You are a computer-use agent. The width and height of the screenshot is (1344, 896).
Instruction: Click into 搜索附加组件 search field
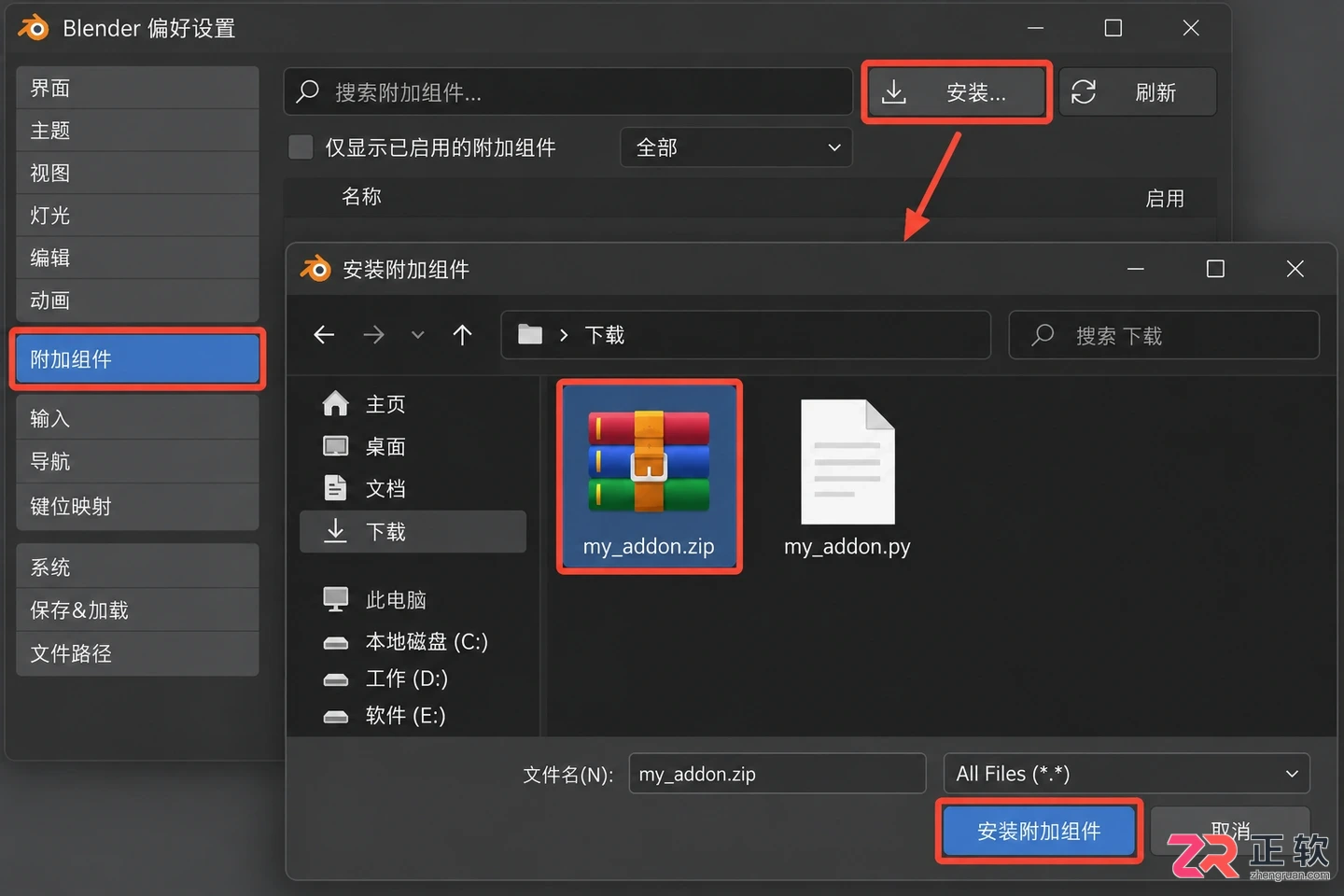[x=567, y=91]
